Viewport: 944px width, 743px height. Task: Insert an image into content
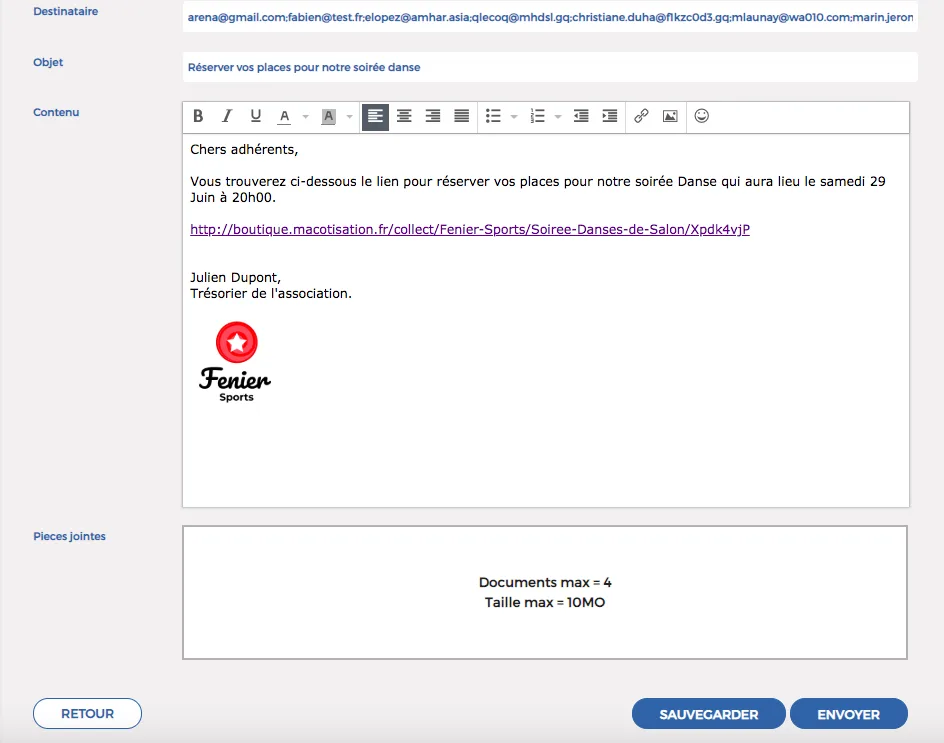(670, 116)
